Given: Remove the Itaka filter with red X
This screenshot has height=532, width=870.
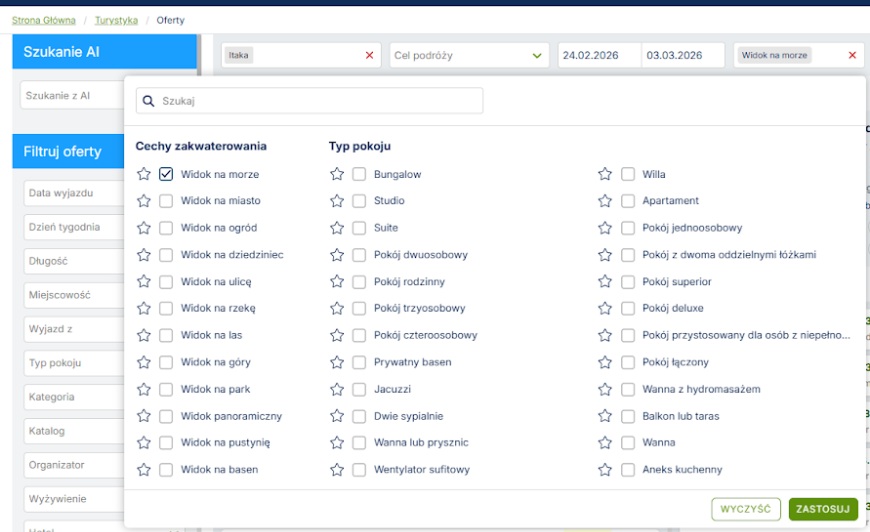Looking at the screenshot, I should 369,56.
